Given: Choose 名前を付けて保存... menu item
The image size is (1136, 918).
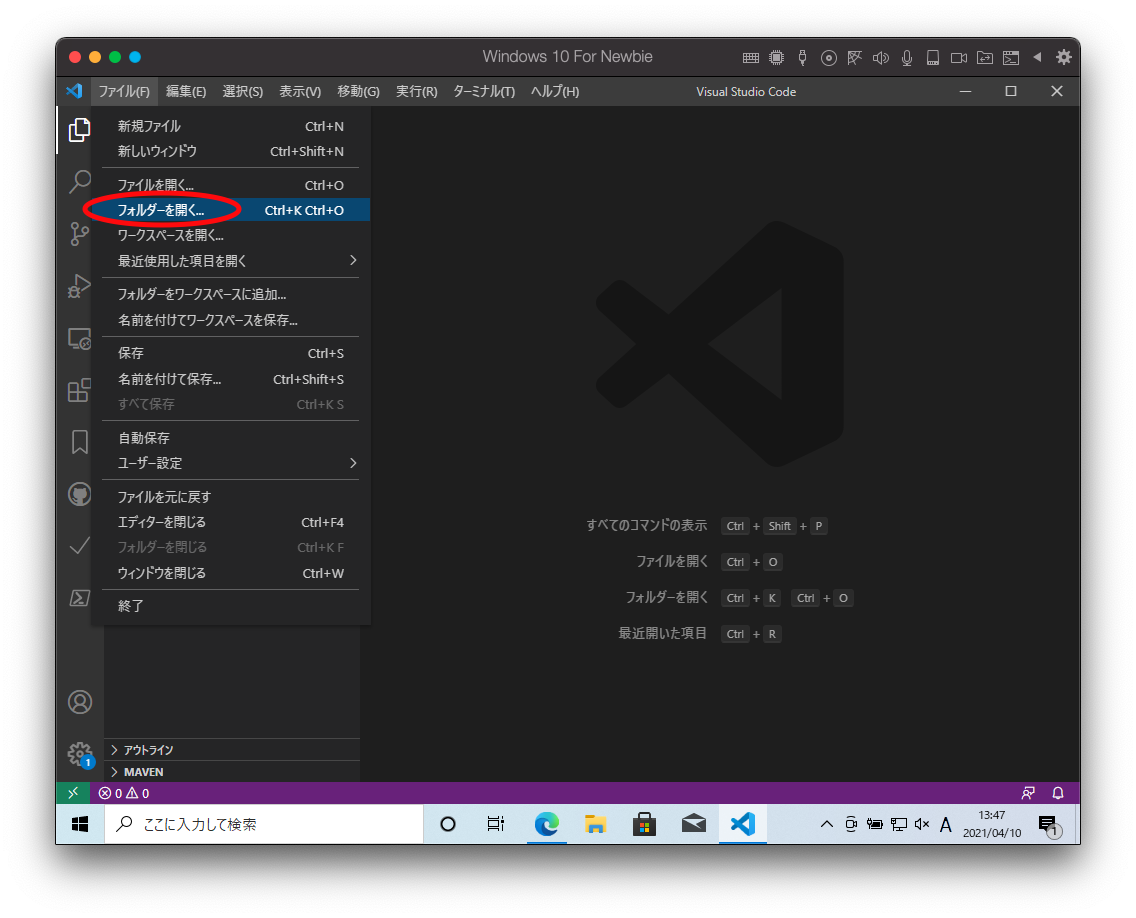Looking at the screenshot, I should pyautogui.click(x=230, y=379).
